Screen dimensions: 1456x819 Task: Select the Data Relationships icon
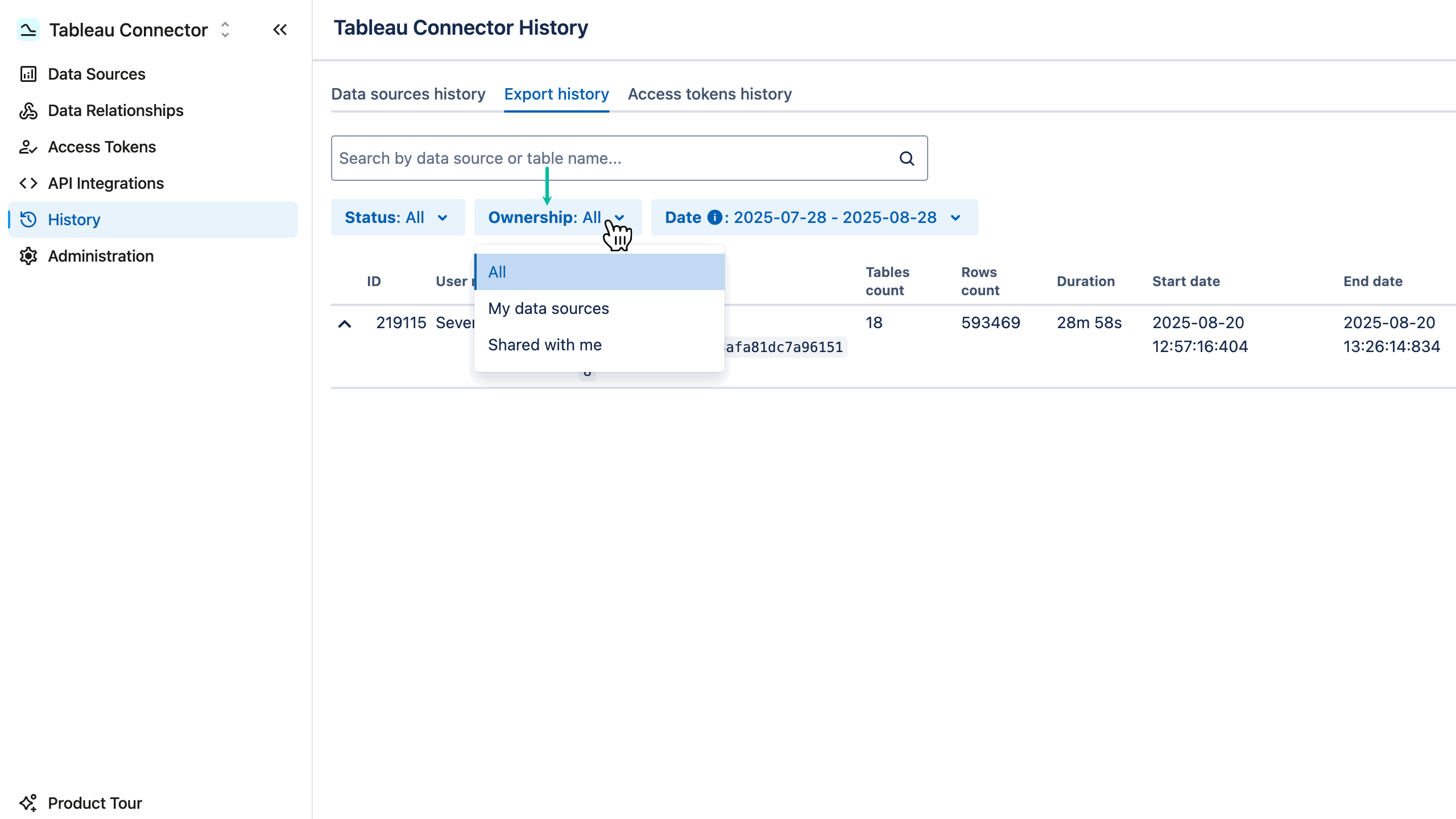click(28, 110)
